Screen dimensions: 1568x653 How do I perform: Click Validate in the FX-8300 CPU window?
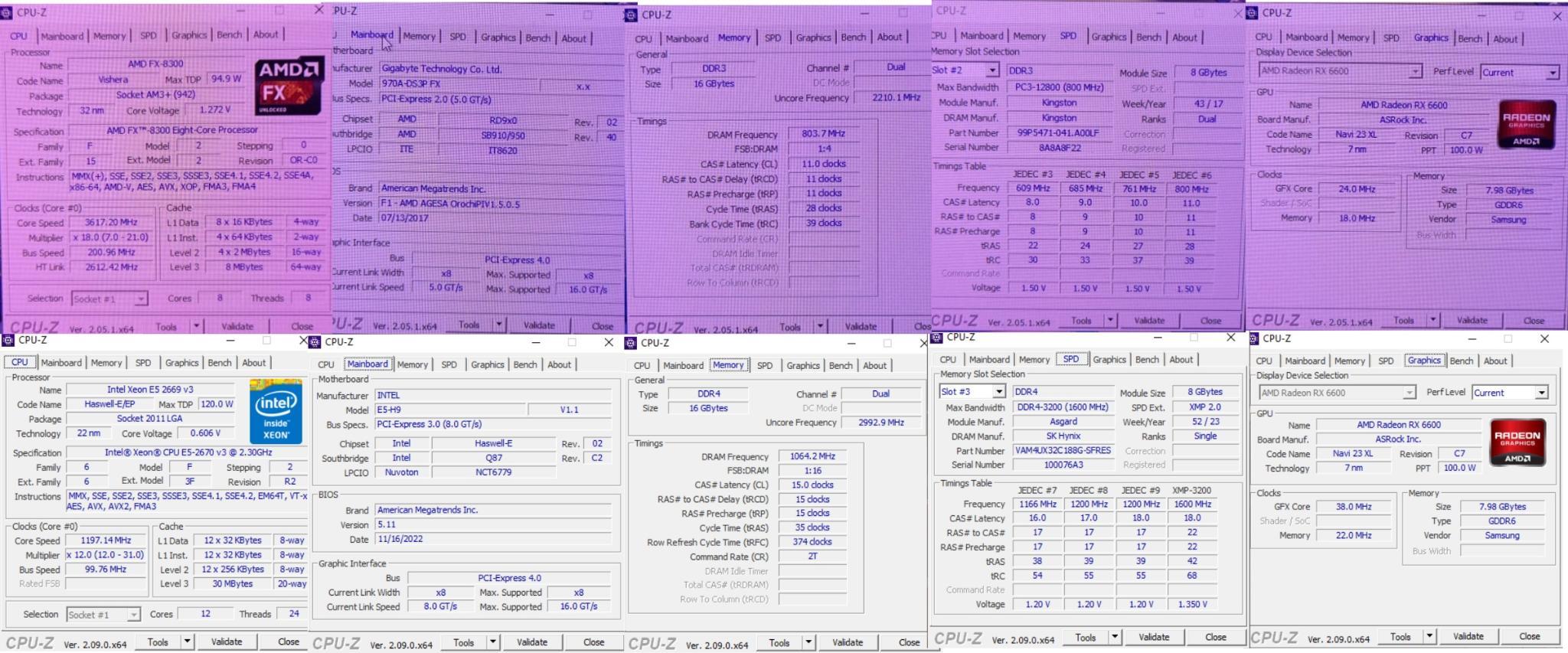237,326
